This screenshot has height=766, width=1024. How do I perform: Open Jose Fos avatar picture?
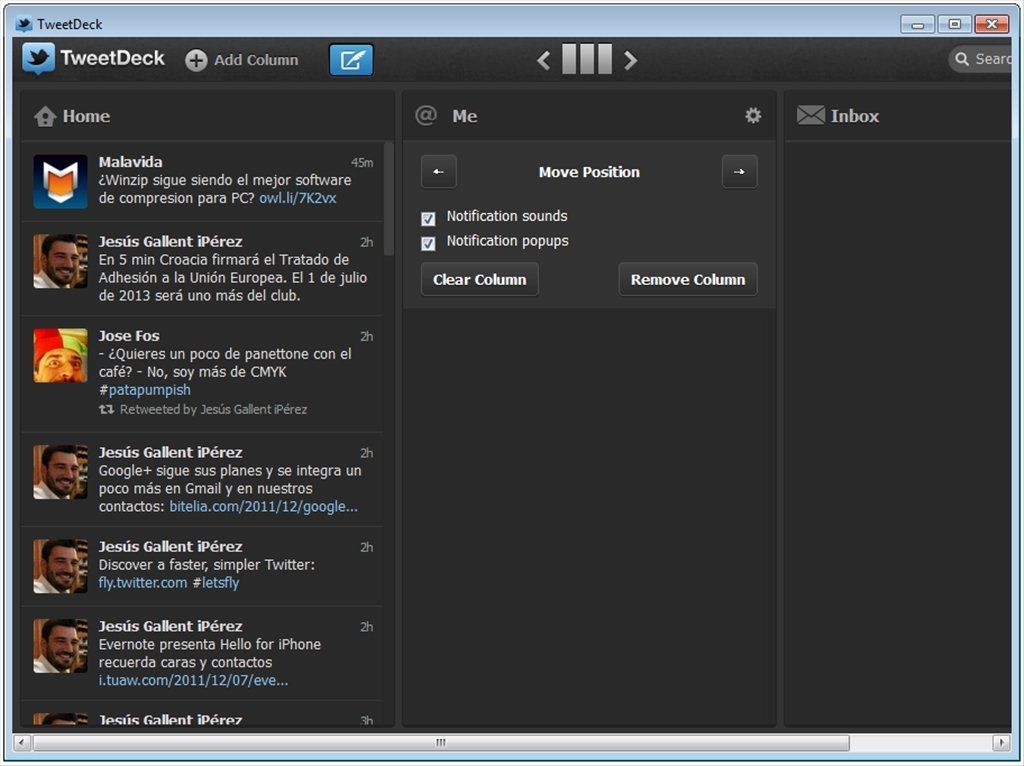61,355
